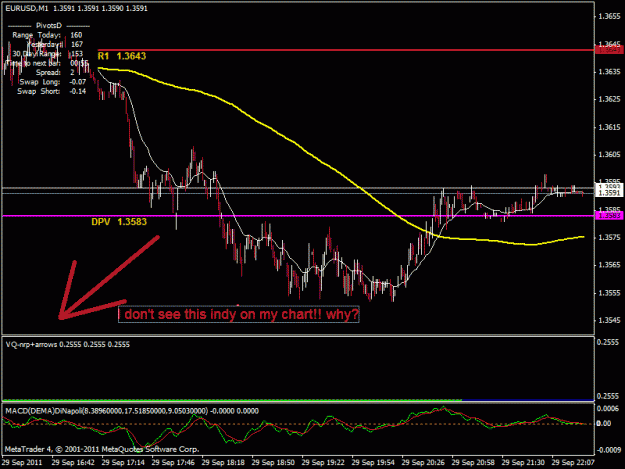Click the 1.3575 price scale label

(x=609, y=237)
